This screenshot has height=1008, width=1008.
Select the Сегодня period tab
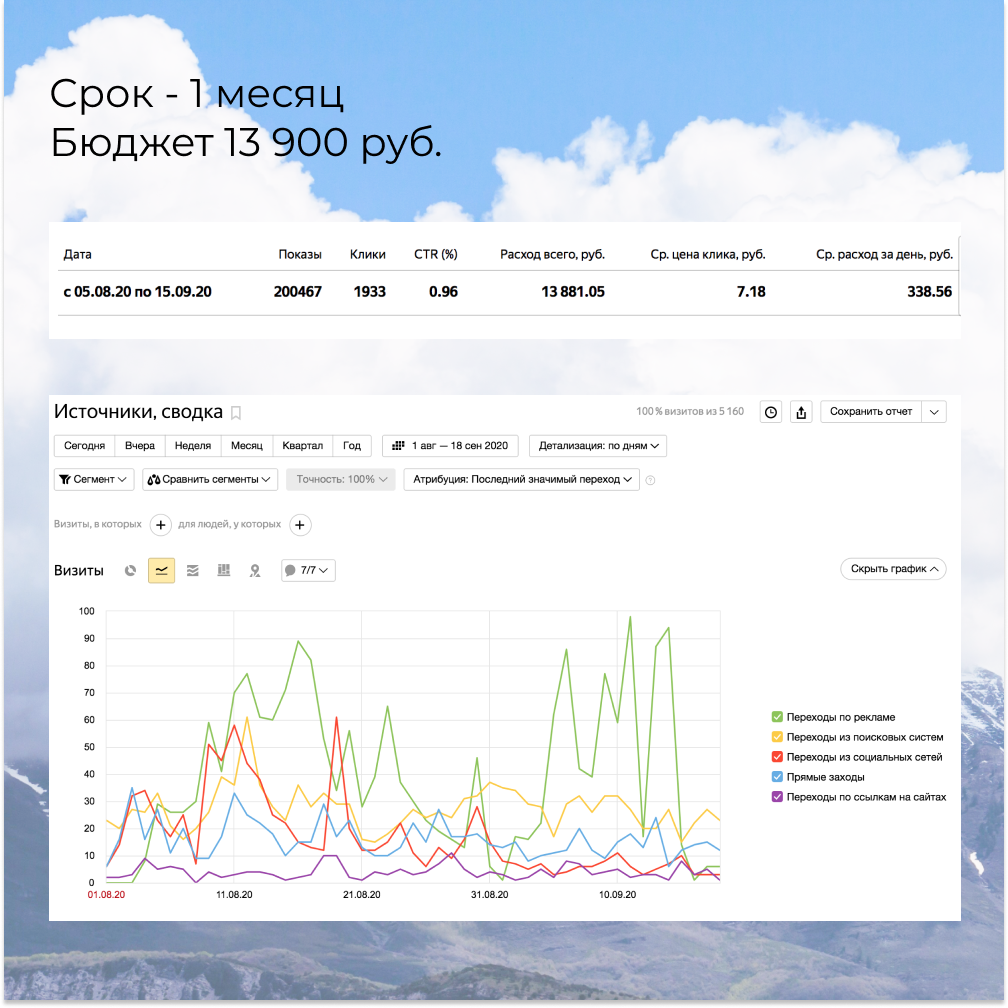pyautogui.click(x=84, y=446)
